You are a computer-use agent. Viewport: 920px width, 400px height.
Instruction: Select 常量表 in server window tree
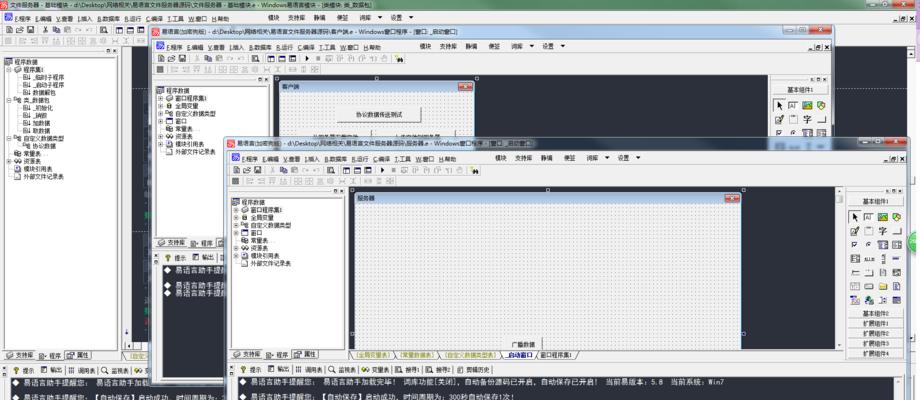click(259, 240)
